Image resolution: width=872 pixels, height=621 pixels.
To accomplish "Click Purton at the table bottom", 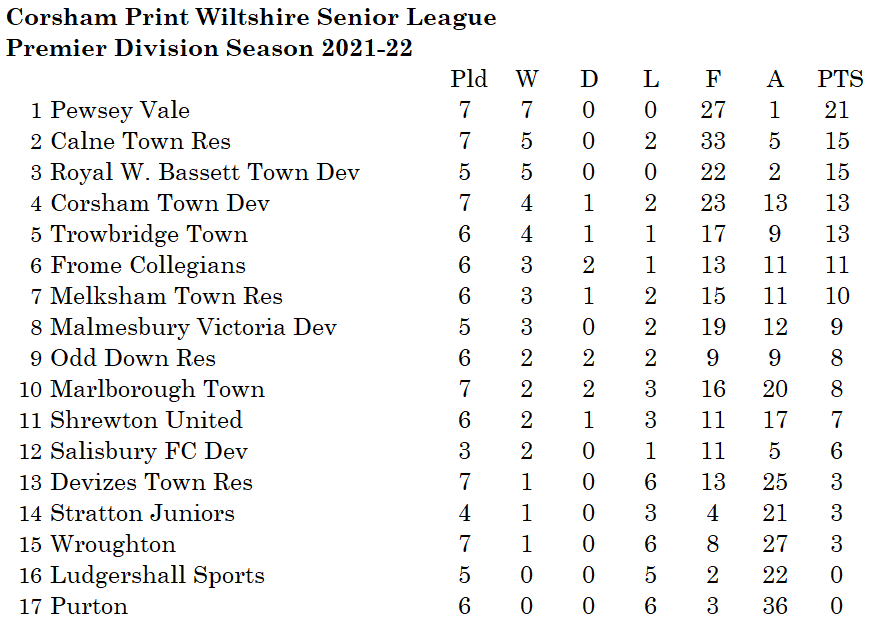I will click(x=89, y=607).
